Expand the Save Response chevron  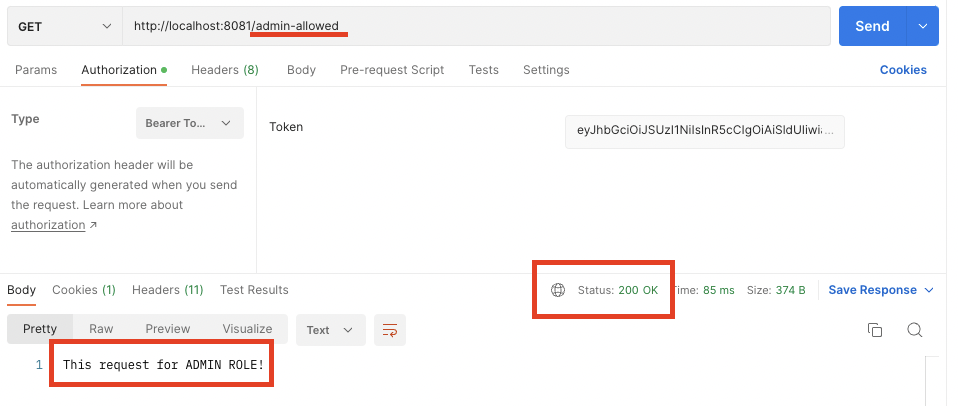tap(929, 290)
